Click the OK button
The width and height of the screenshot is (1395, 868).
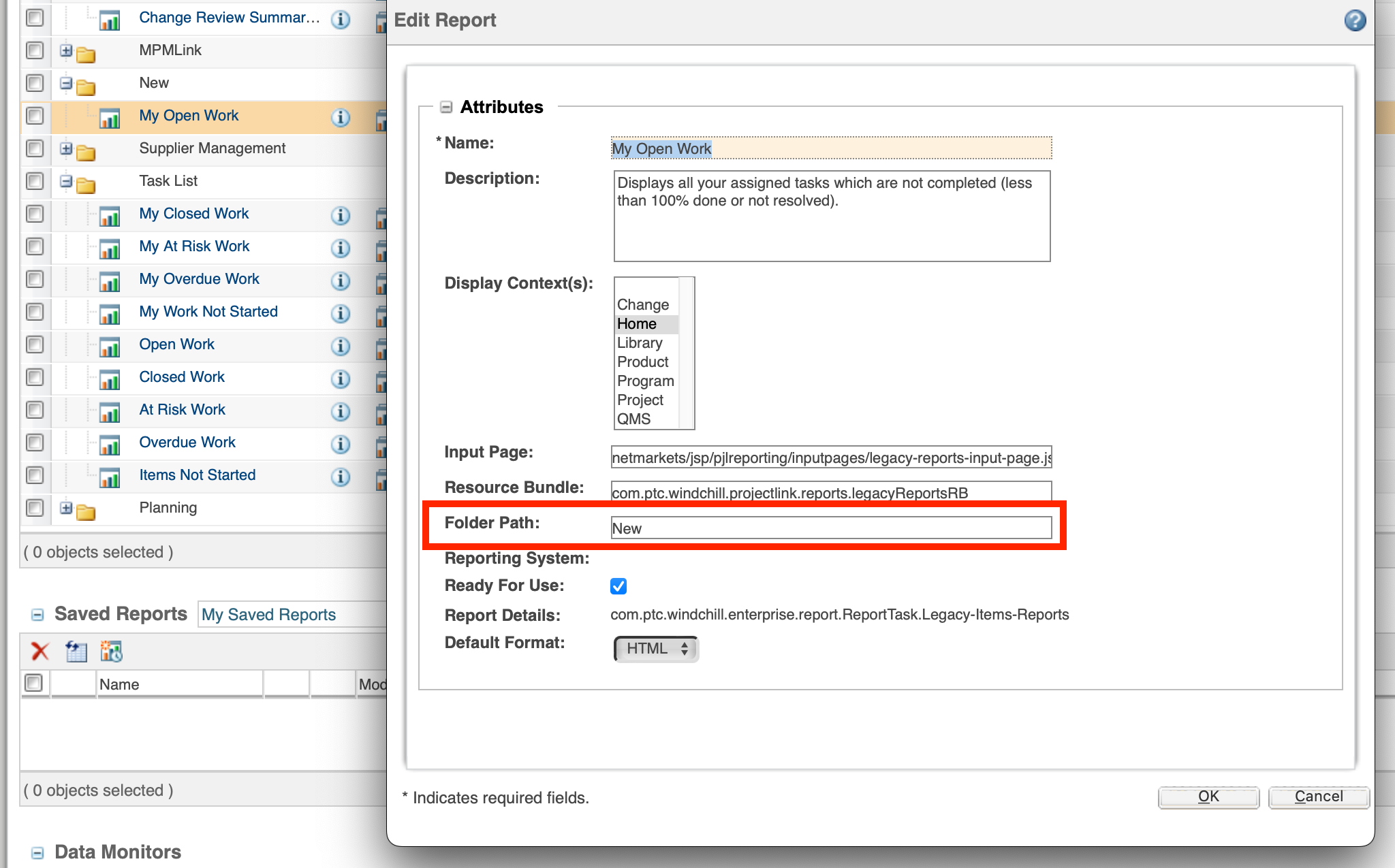pos(1208,797)
